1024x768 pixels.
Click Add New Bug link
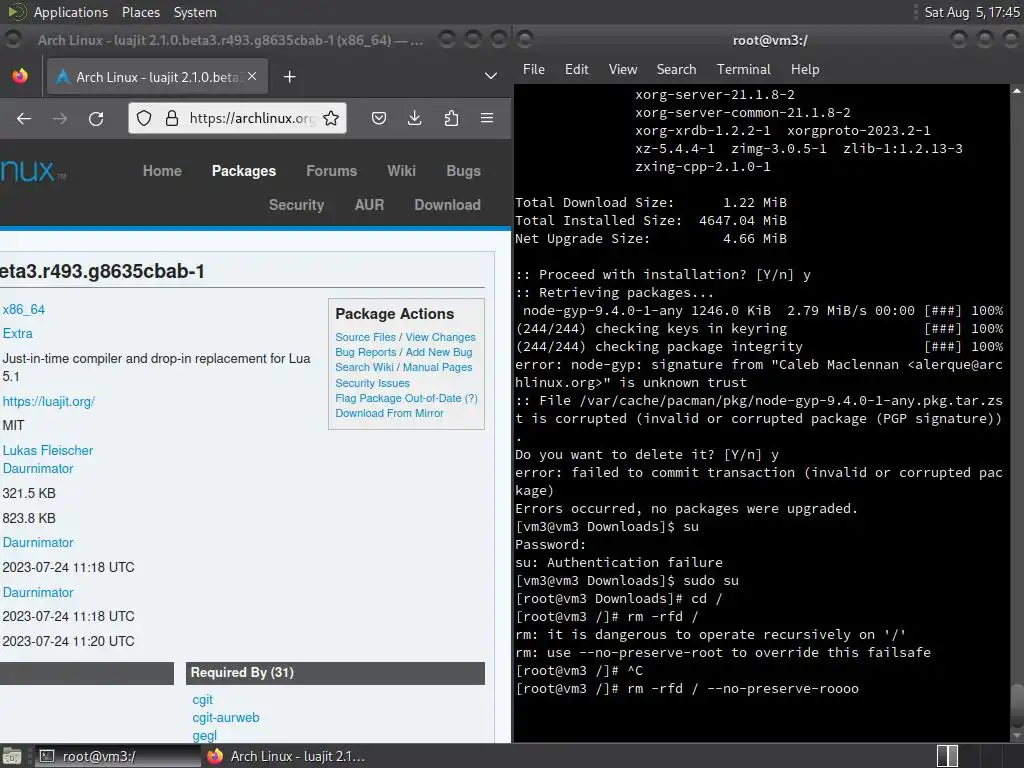tap(439, 352)
